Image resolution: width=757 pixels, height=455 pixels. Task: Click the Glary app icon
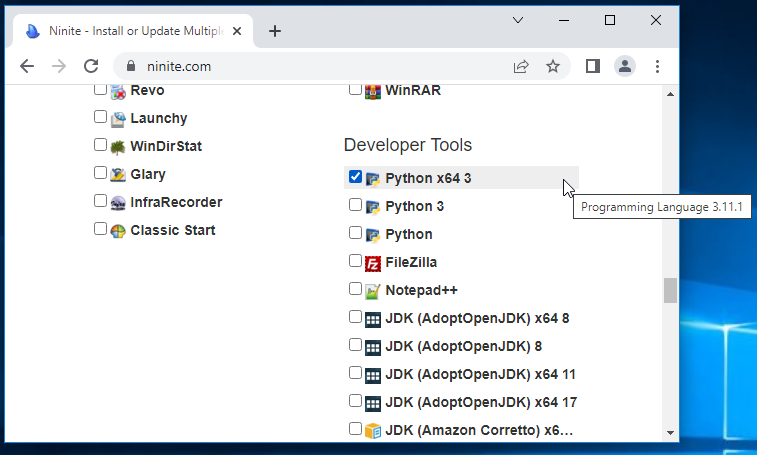tap(118, 175)
